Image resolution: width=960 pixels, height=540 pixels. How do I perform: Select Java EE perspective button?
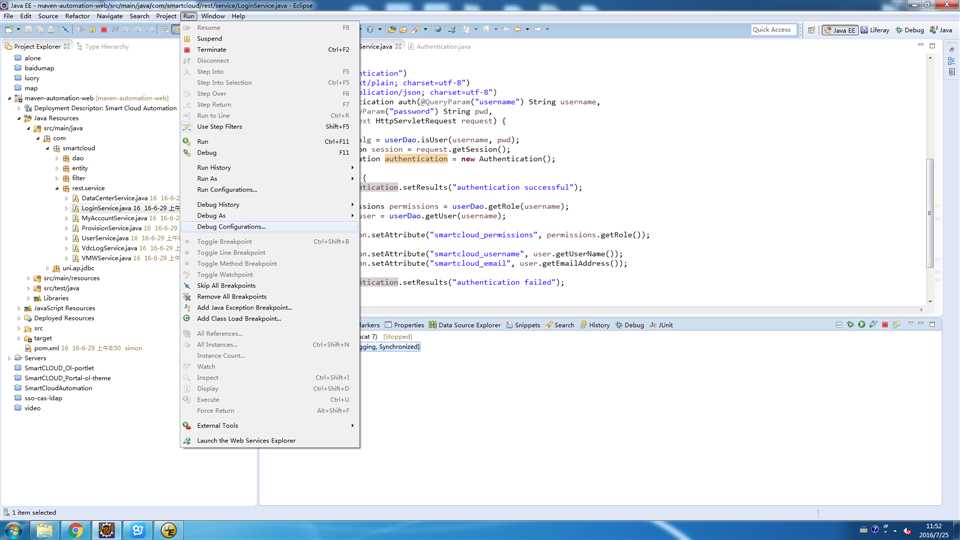(x=840, y=30)
